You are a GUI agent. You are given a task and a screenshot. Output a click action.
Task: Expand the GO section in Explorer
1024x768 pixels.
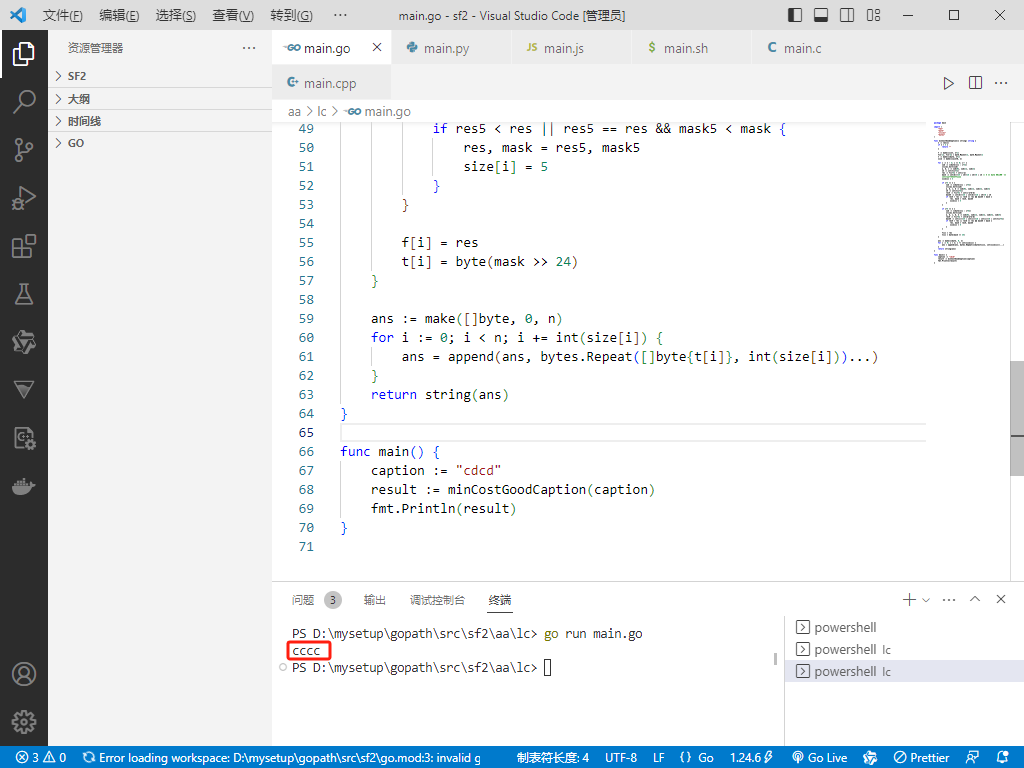click(160, 143)
